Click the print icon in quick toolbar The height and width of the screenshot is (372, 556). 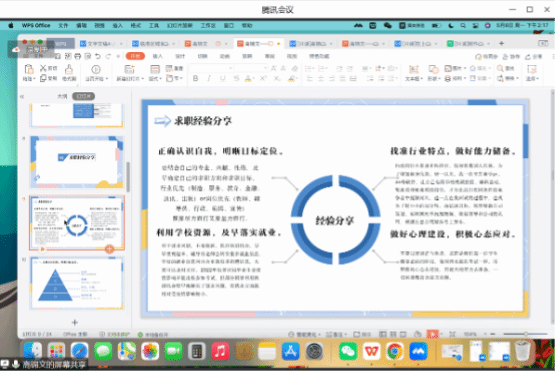coord(78,56)
